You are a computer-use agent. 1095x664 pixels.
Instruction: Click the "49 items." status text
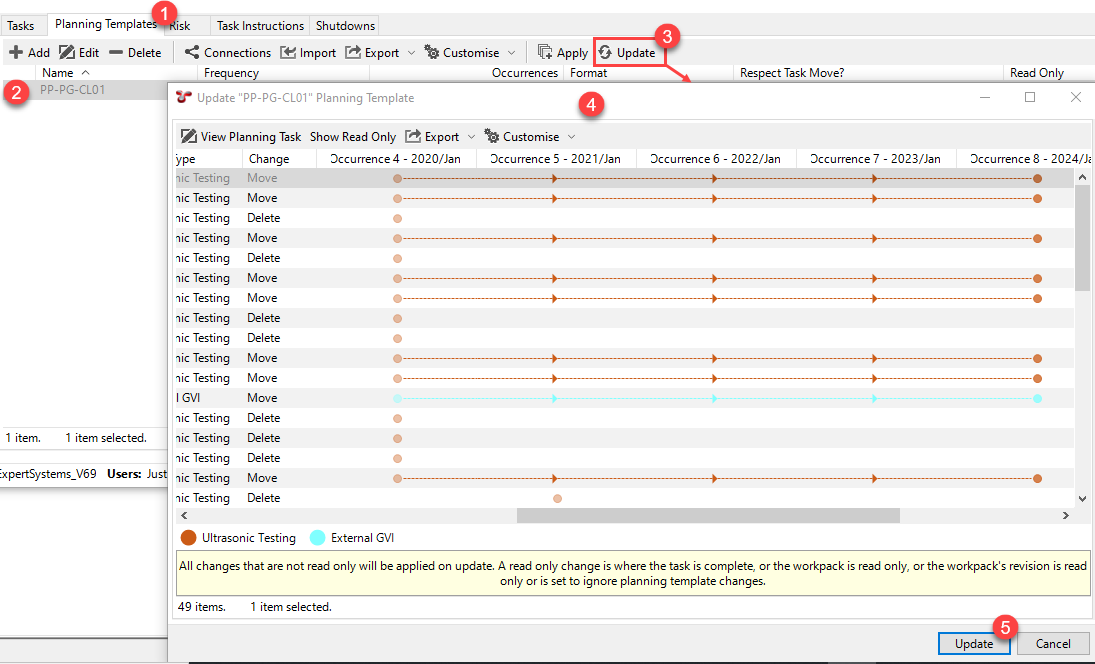point(202,607)
